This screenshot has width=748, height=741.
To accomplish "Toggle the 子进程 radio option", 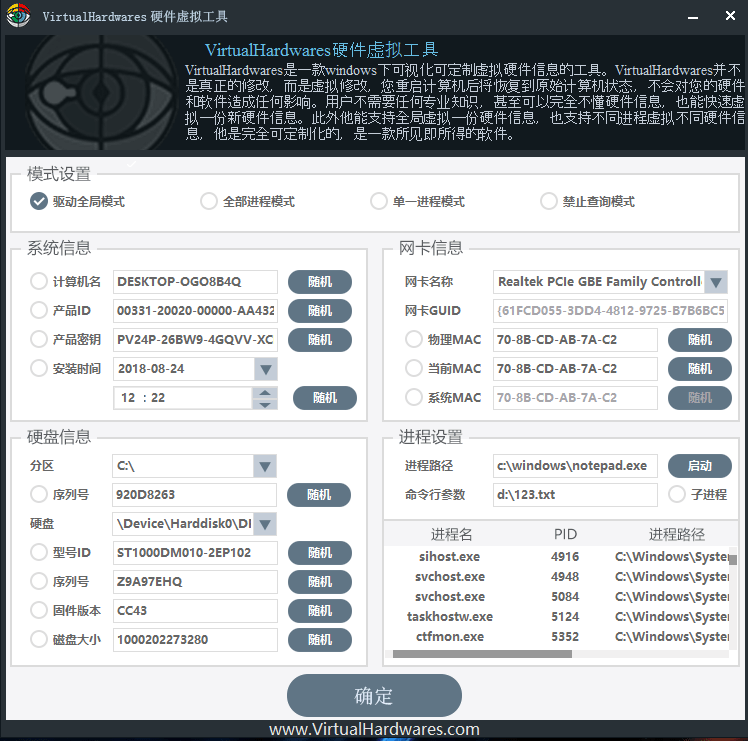I will [677, 494].
